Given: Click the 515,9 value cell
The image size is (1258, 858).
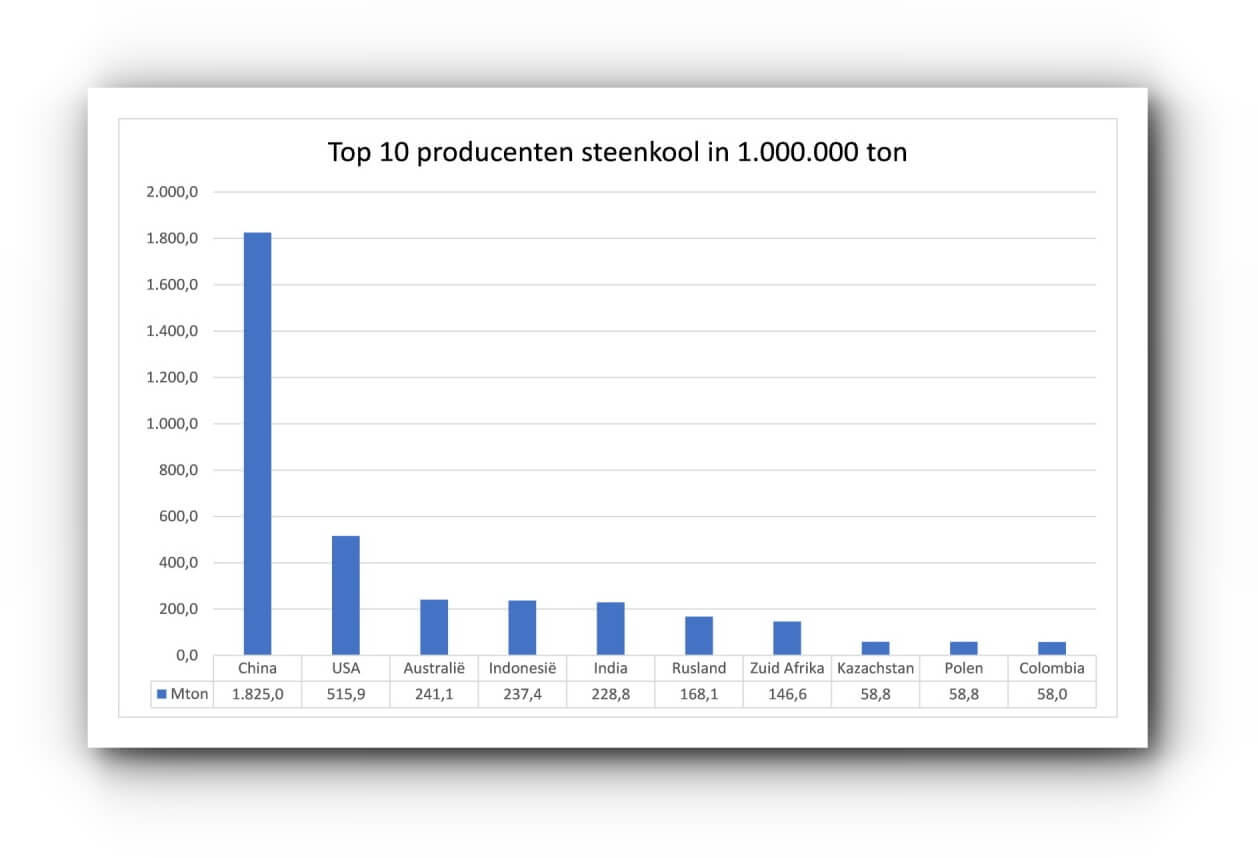Looking at the screenshot, I should click(345, 692).
